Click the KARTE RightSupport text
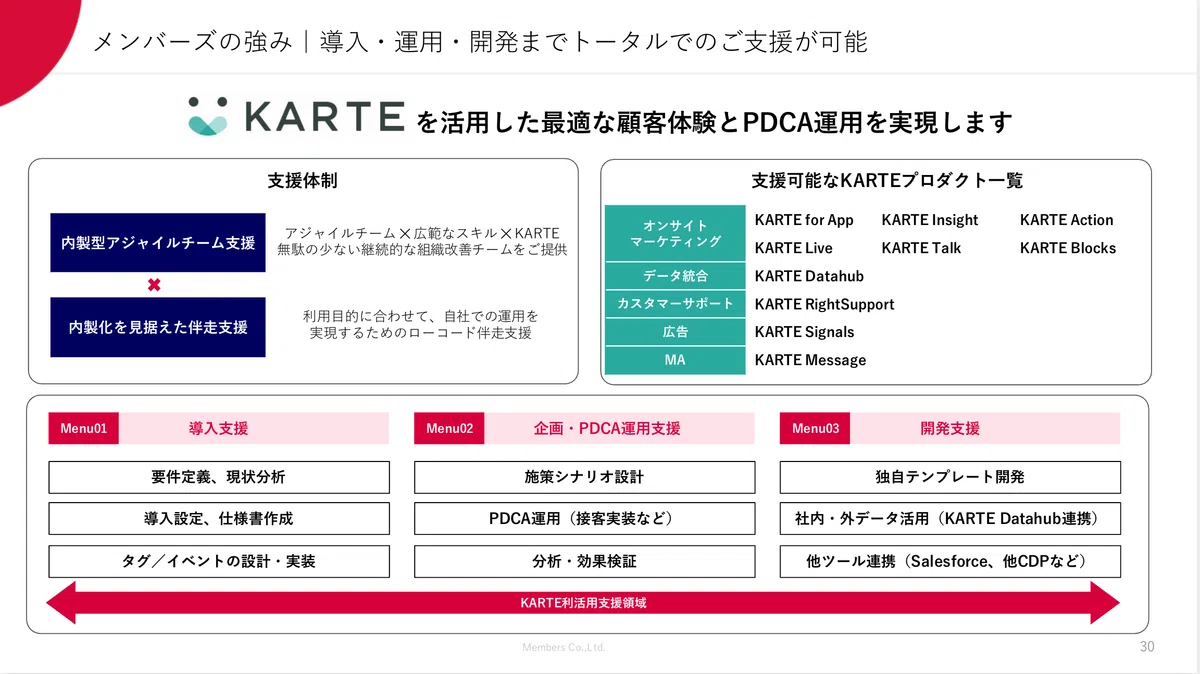 point(825,304)
